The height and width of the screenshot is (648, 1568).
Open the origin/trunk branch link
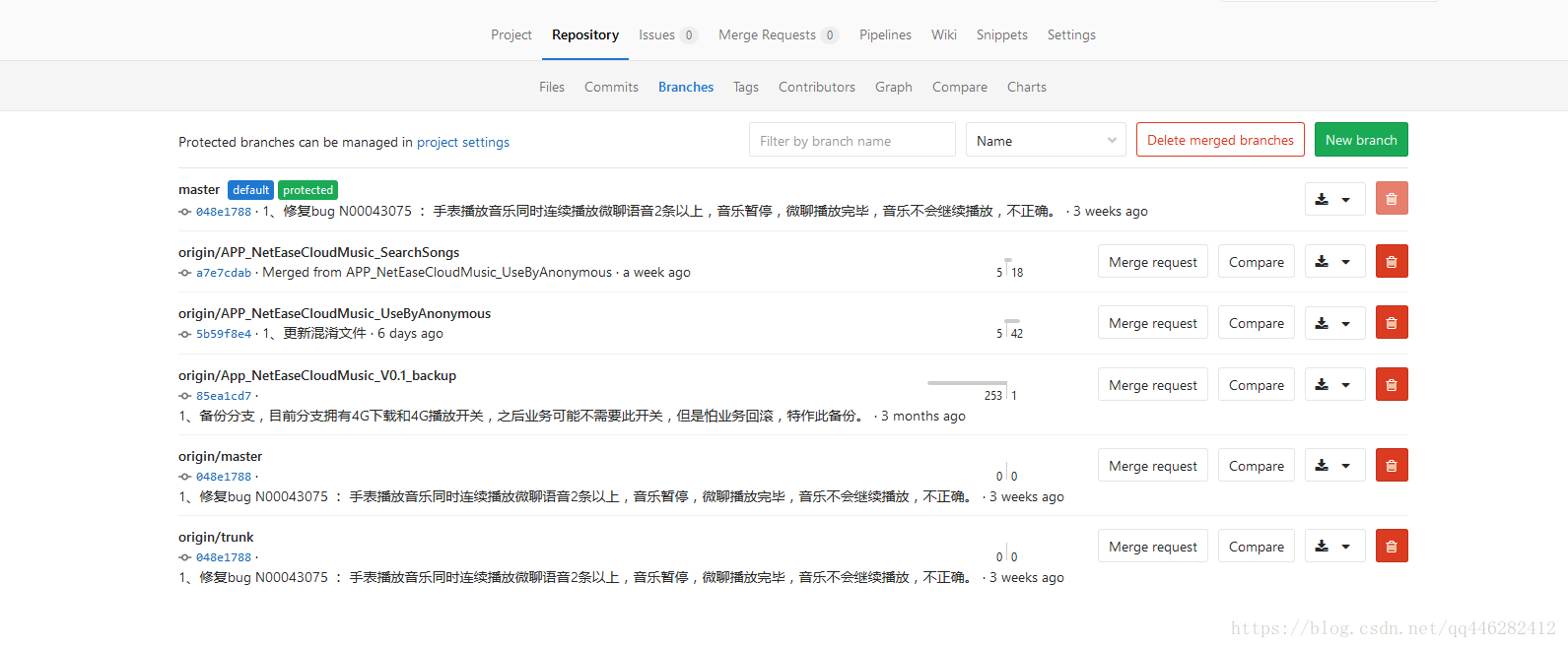coord(216,537)
